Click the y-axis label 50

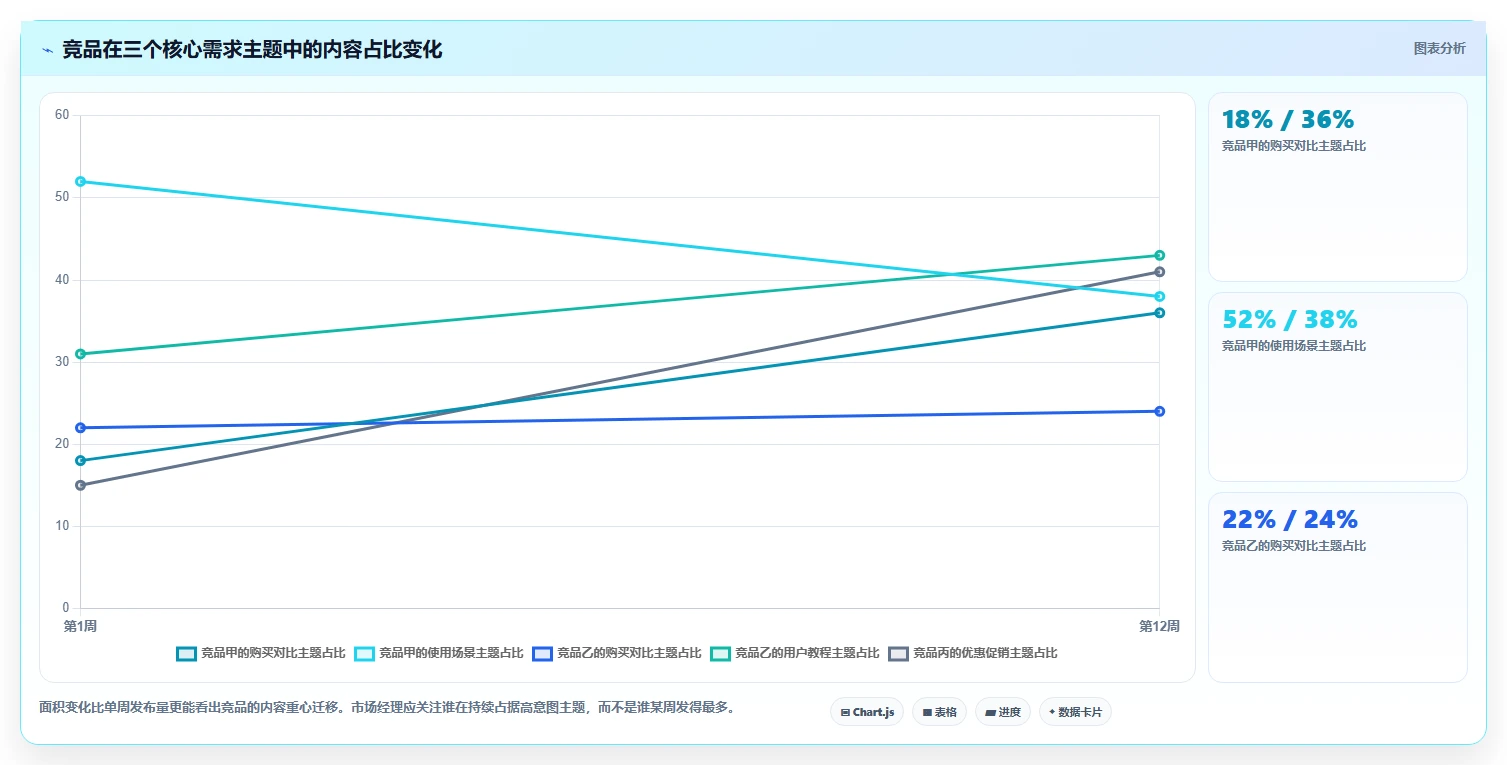coord(62,197)
